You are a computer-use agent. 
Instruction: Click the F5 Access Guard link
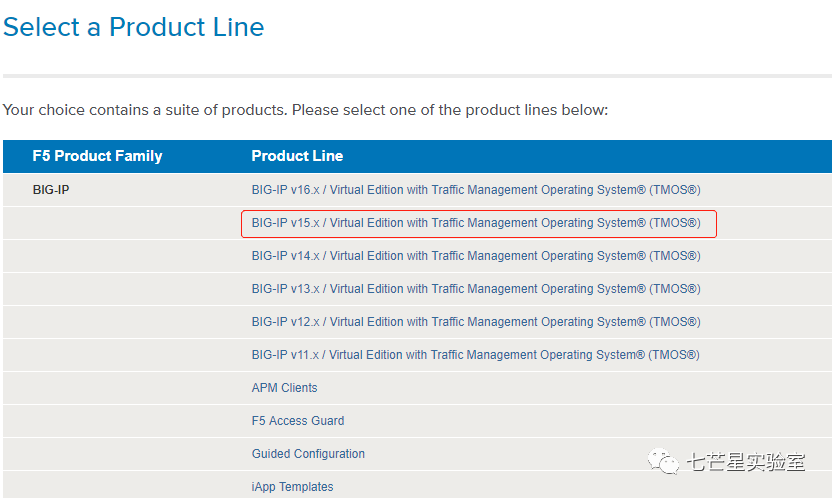[x=297, y=421]
